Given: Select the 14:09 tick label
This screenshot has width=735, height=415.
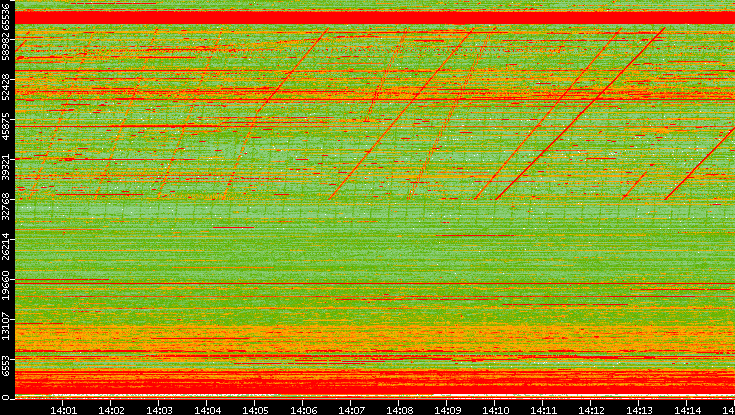Looking at the screenshot, I should pyautogui.click(x=447, y=410).
